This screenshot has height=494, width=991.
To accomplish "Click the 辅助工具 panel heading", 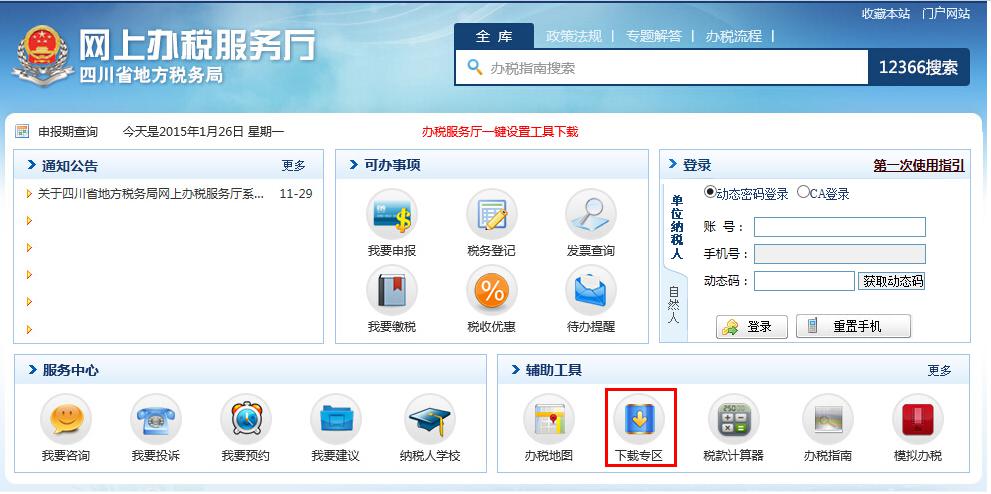I will tap(554, 370).
